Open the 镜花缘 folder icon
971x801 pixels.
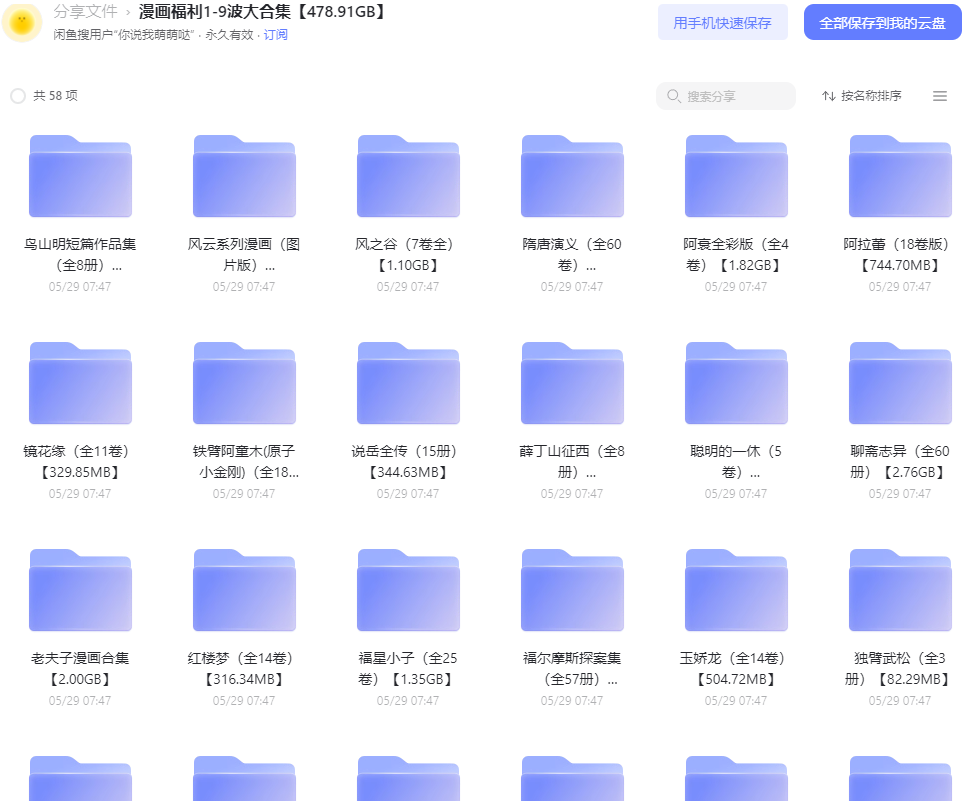pyautogui.click(x=81, y=383)
